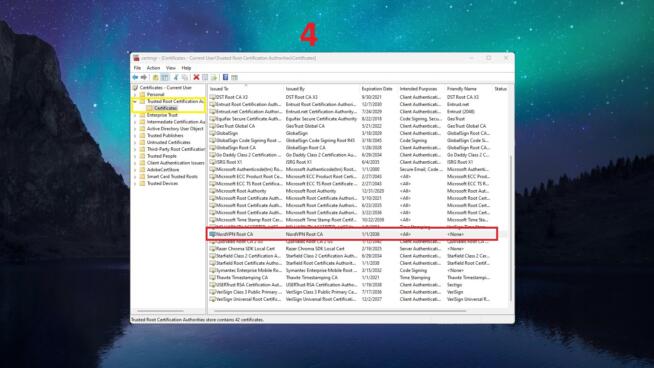Screen dimensions: 654x368
Task: Click the Show/Hide Action Pane icon
Action: [x=234, y=78]
